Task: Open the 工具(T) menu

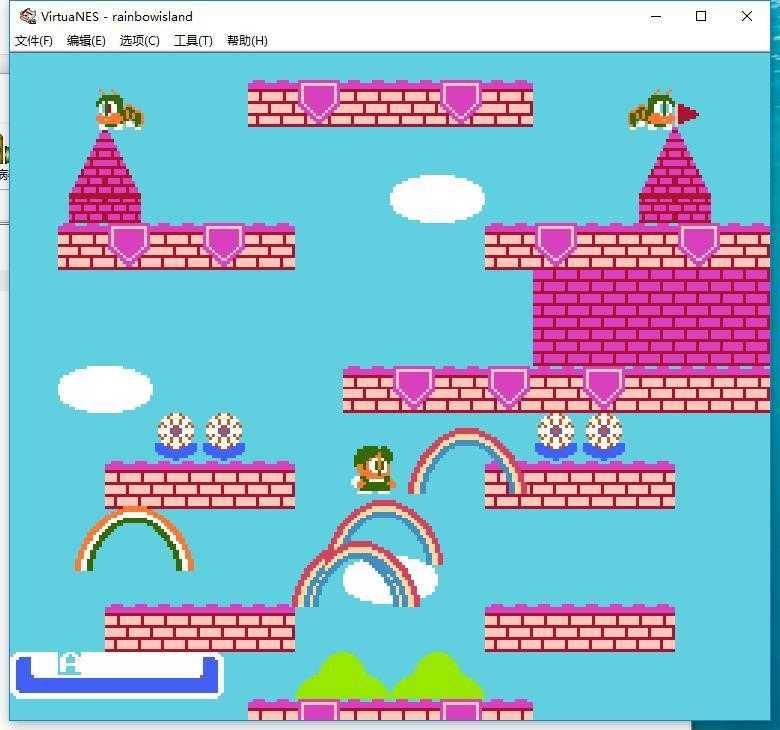Action: coord(193,40)
